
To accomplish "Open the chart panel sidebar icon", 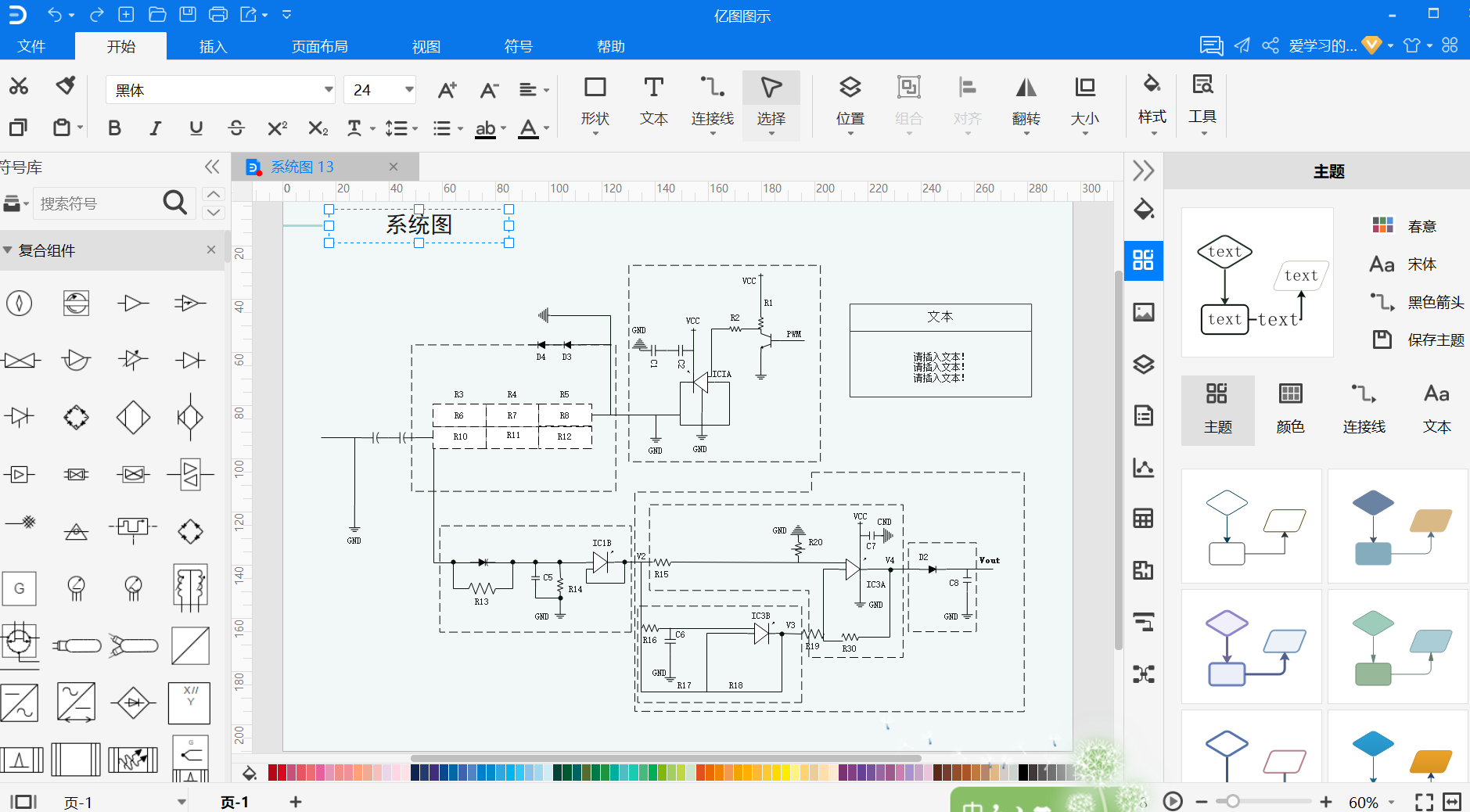I will (x=1144, y=468).
